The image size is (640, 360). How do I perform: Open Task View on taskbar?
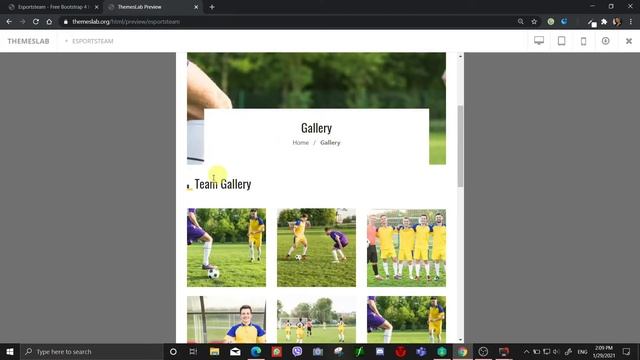(x=193, y=351)
